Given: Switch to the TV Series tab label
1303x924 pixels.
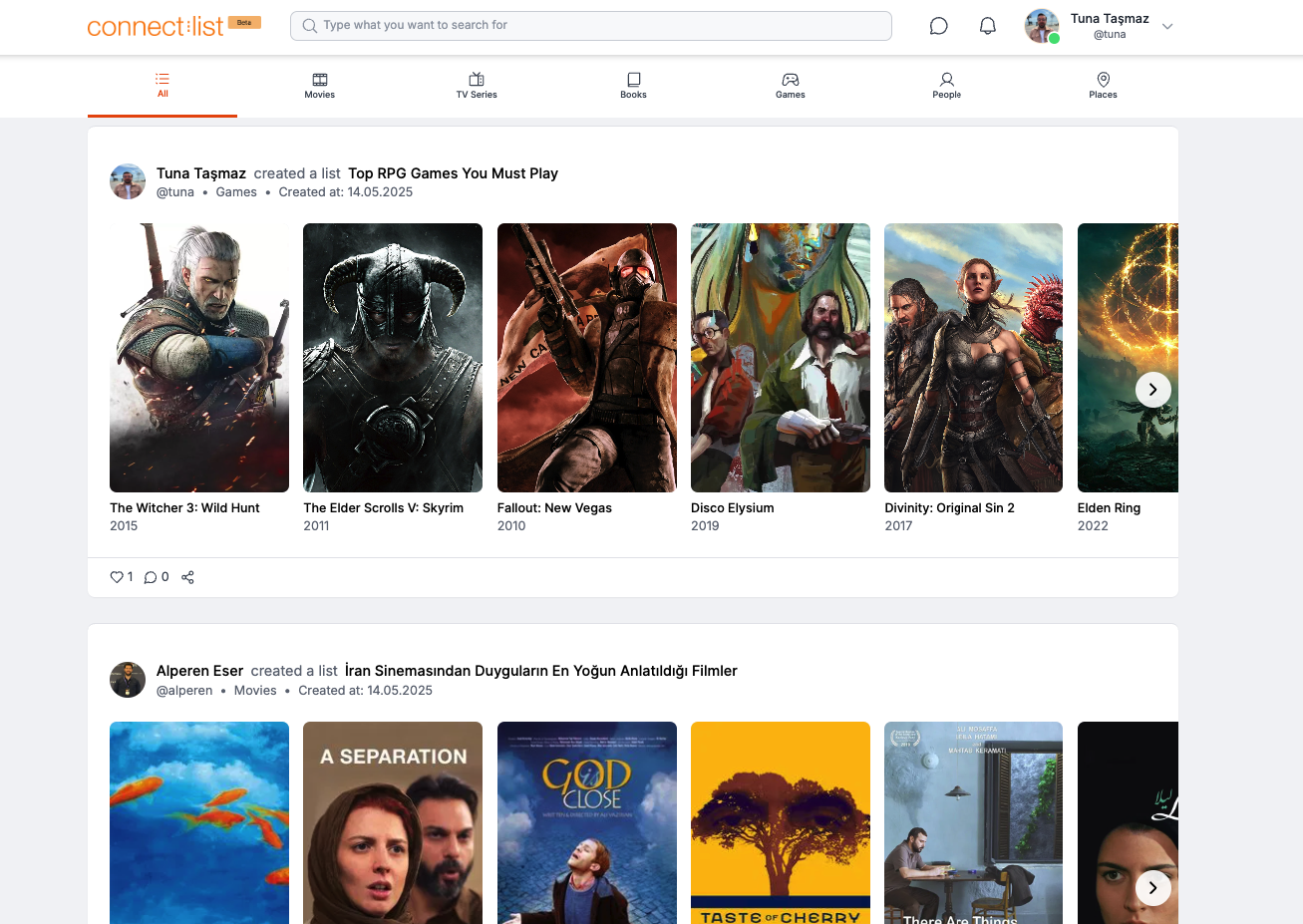Looking at the screenshot, I should 477,95.
